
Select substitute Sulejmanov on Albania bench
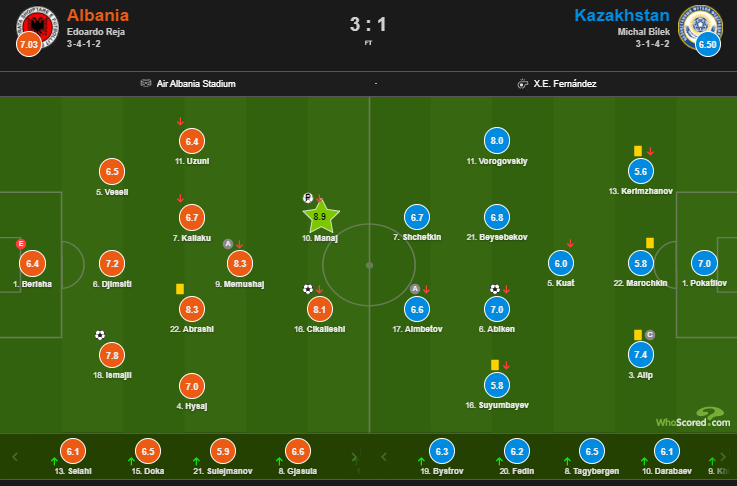[x=223, y=451]
